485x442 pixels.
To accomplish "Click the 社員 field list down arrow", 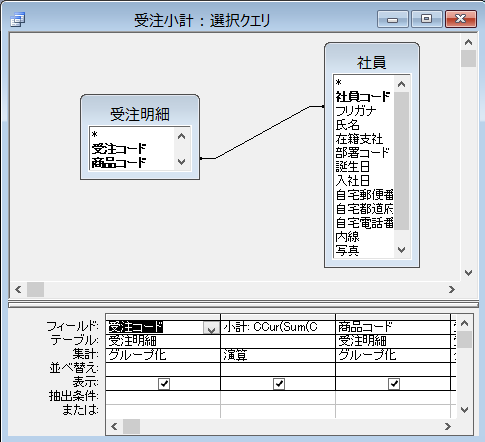I will coord(401,250).
